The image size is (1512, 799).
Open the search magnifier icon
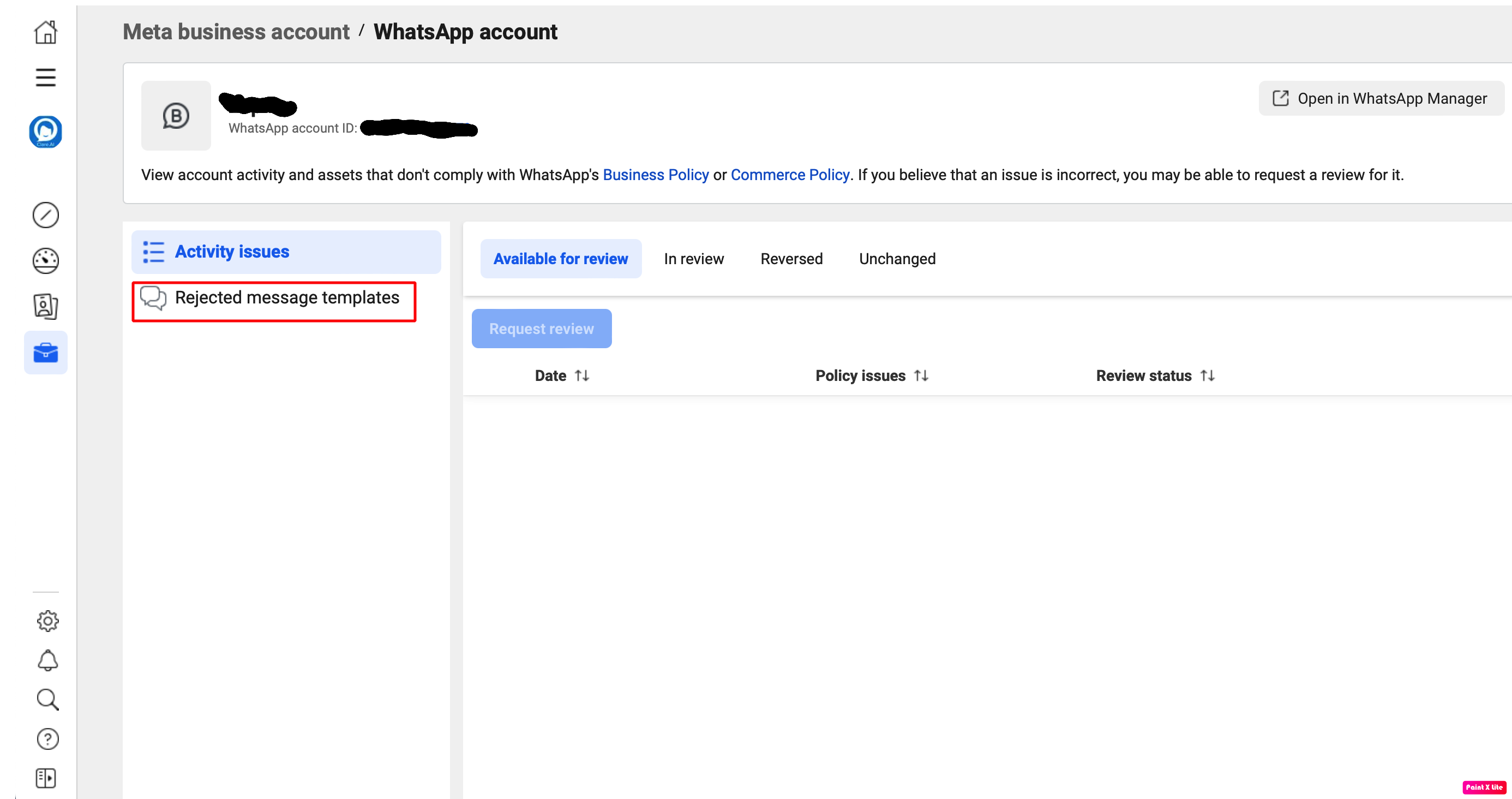[x=47, y=699]
